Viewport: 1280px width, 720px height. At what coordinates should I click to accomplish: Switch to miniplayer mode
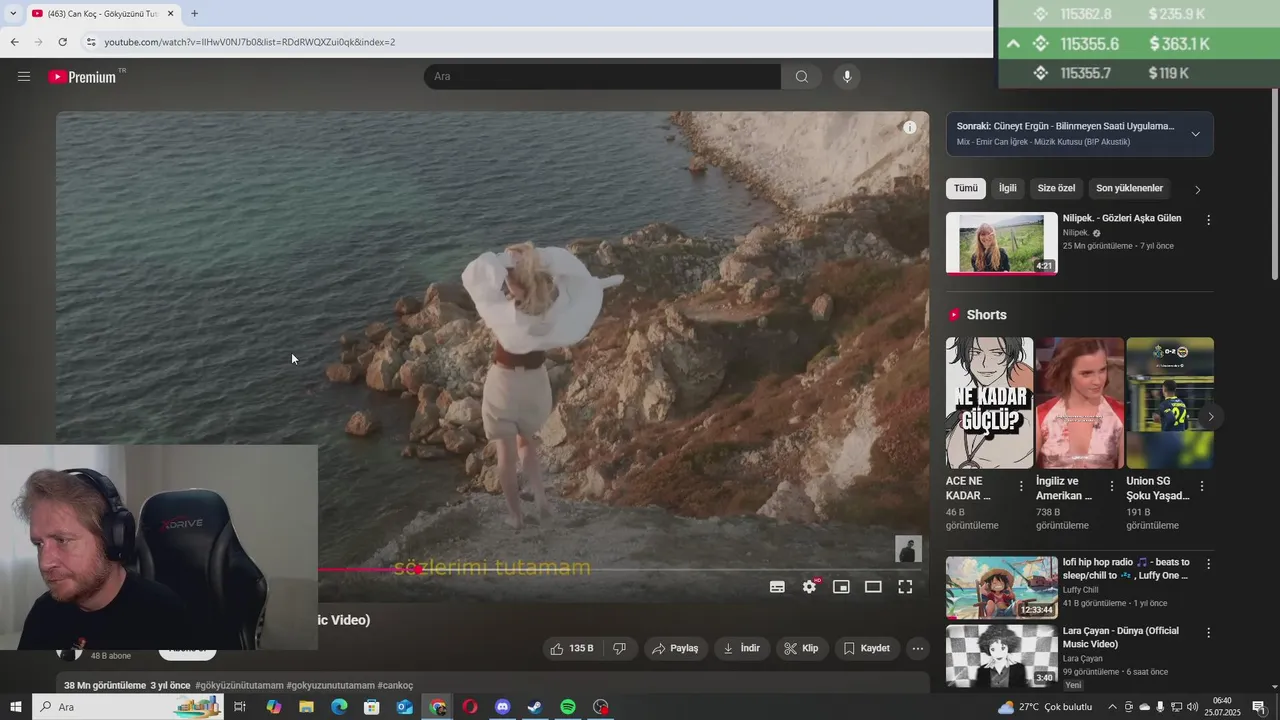pyautogui.click(x=841, y=587)
